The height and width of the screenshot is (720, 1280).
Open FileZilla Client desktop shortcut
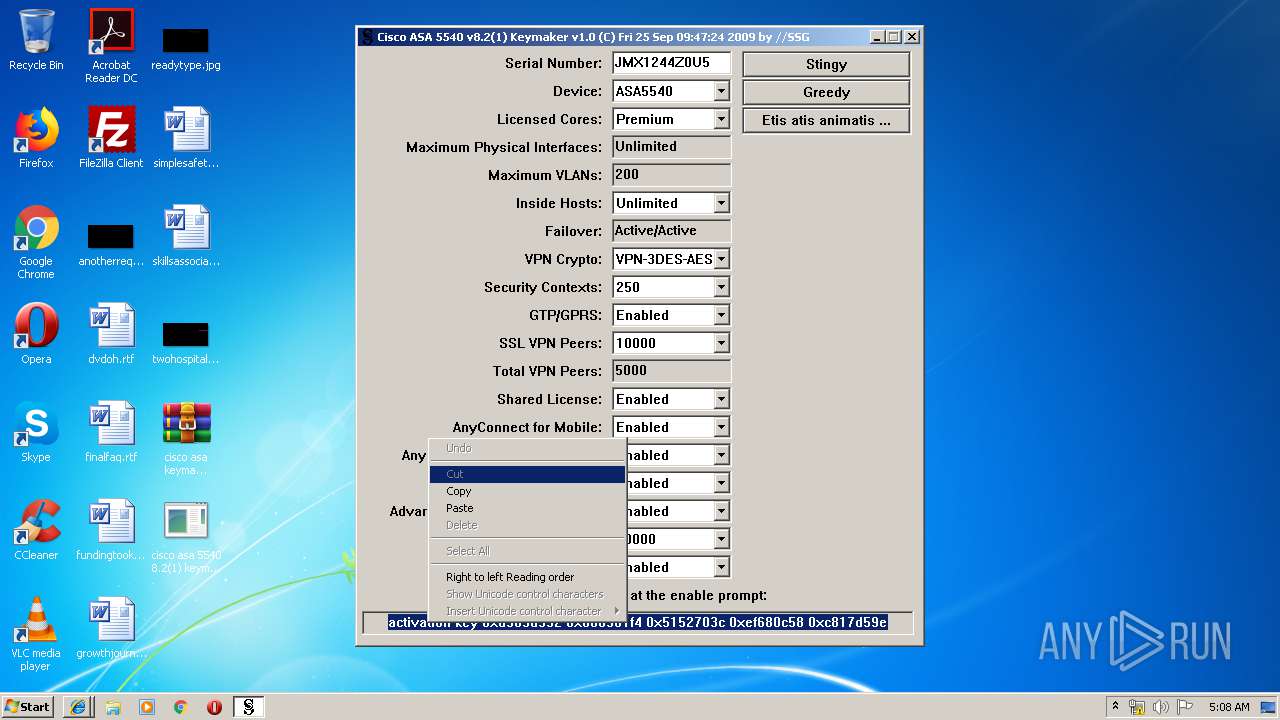(111, 138)
